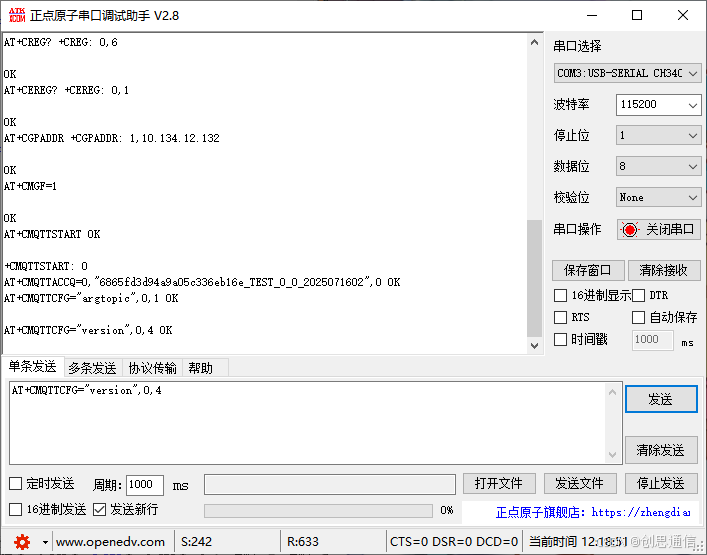The width and height of the screenshot is (707, 555).
Task: Toggle the DTR checkbox
Action: 638,296
